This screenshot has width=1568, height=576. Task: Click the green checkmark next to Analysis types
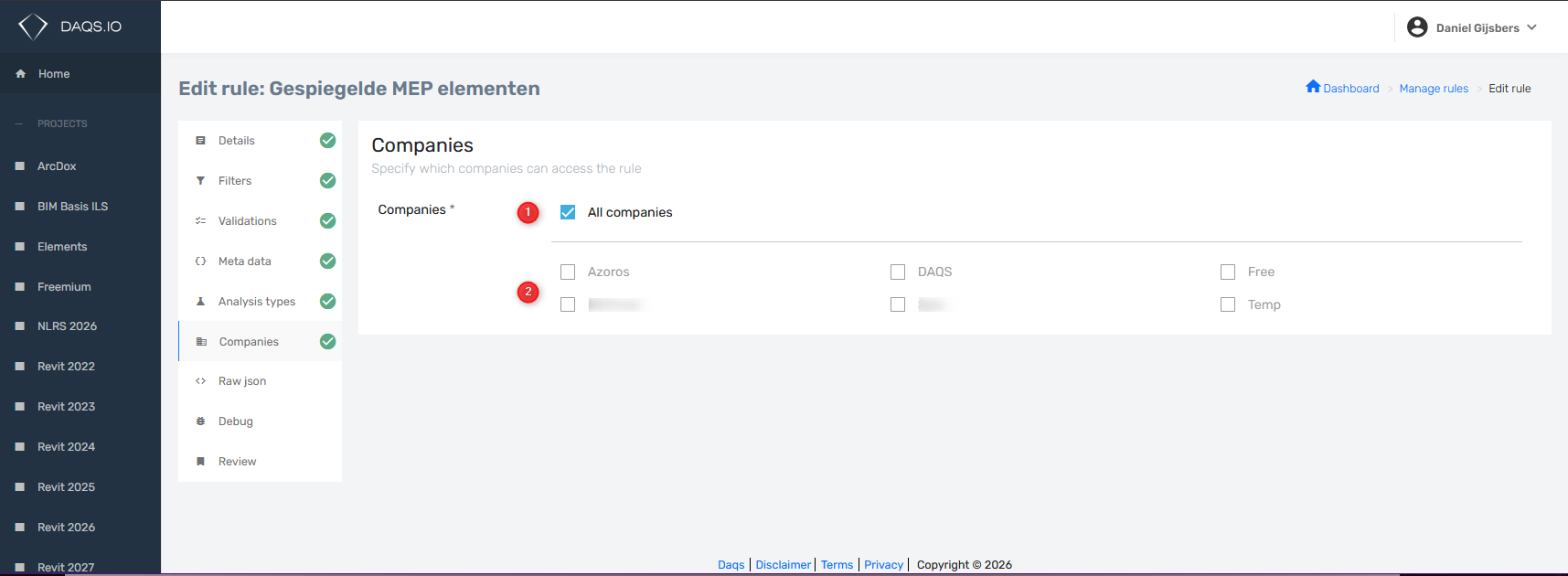pyautogui.click(x=327, y=302)
